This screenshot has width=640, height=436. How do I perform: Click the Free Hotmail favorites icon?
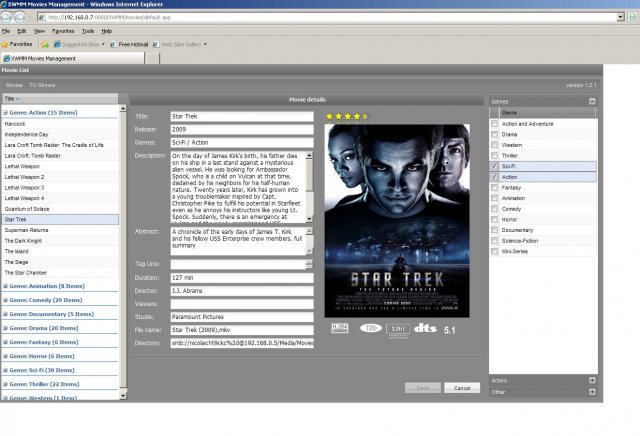coord(112,45)
